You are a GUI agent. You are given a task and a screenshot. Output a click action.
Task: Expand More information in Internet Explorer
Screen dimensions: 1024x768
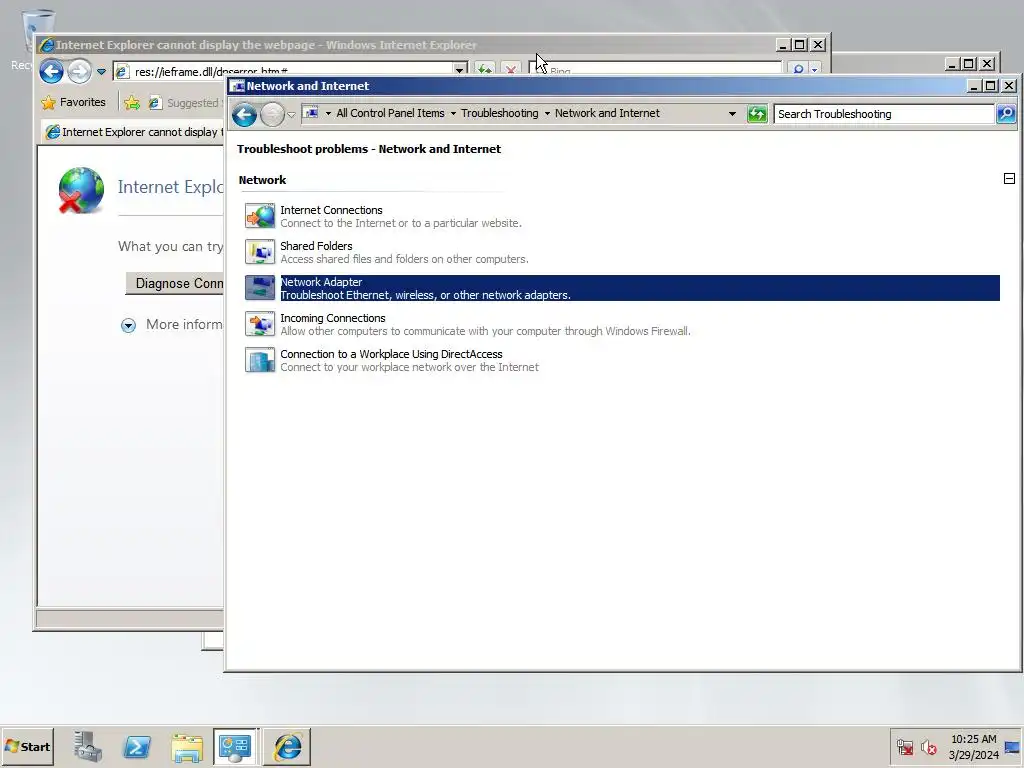click(x=129, y=325)
